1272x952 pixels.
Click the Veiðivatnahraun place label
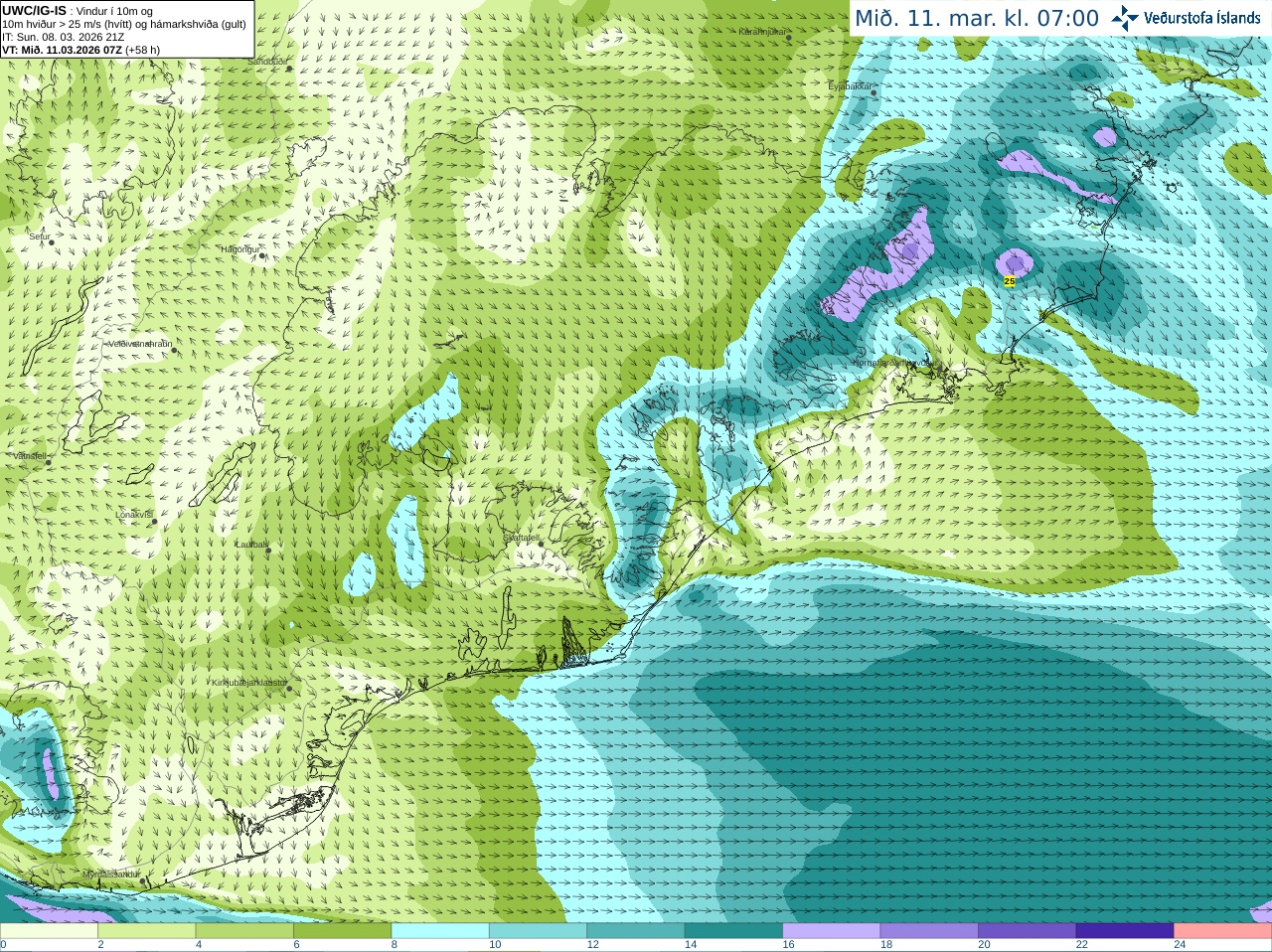140,343
